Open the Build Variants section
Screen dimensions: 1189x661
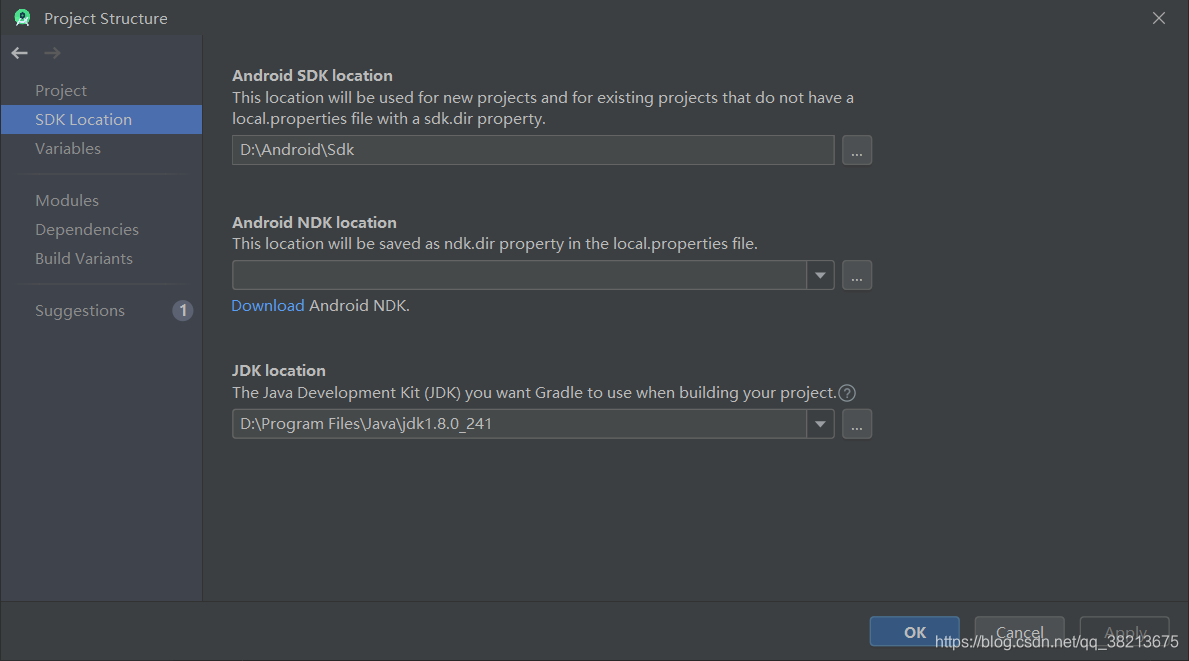[102, 258]
